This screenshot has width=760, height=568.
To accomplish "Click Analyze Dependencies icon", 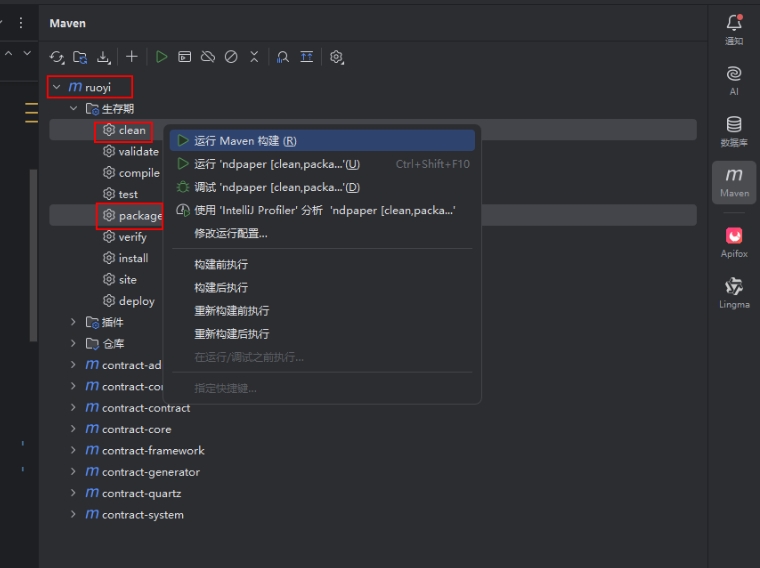I will 283,57.
